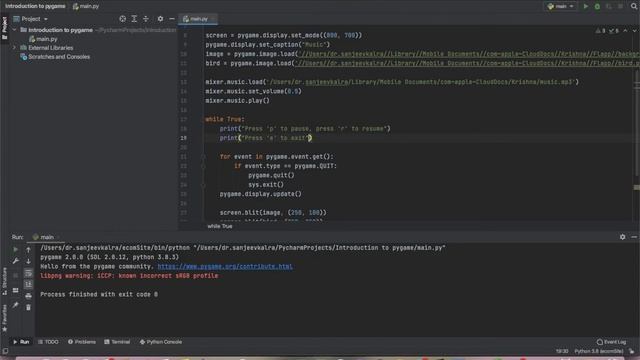Toggle soft-wrap icon in Run console

pyautogui.click(x=28, y=273)
